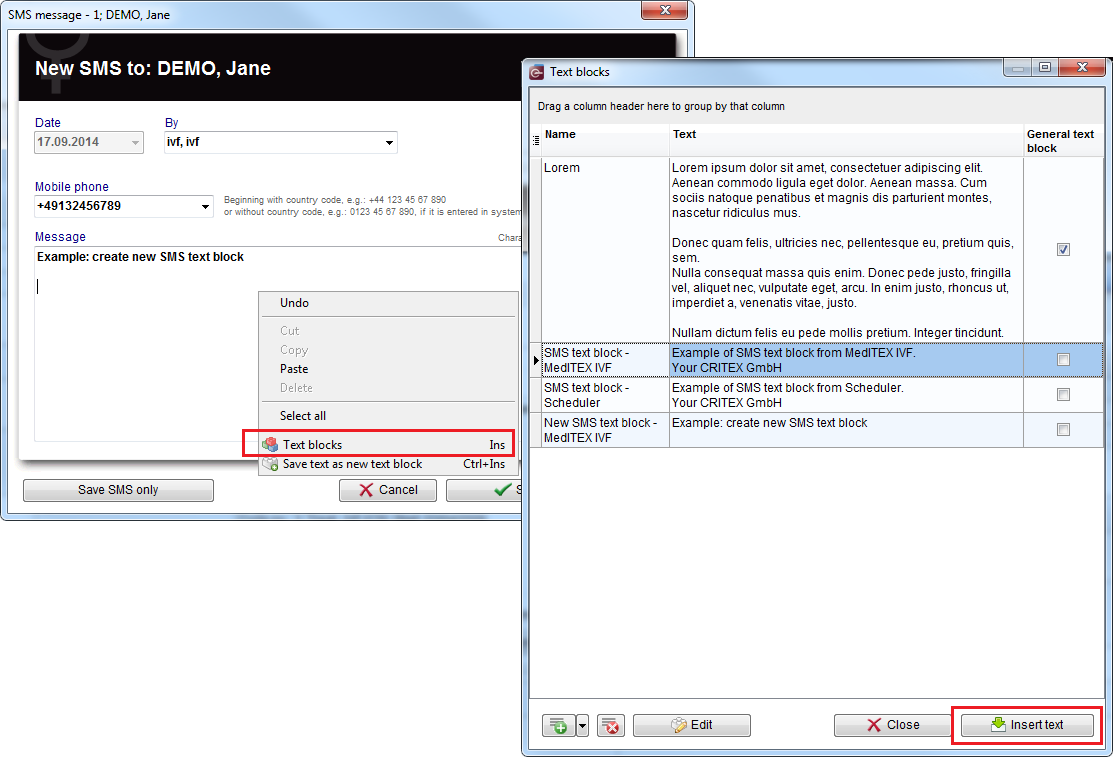The height and width of the screenshot is (760, 1116).
Task: Click the row indicator arrow of selected row
Action: 536,360
